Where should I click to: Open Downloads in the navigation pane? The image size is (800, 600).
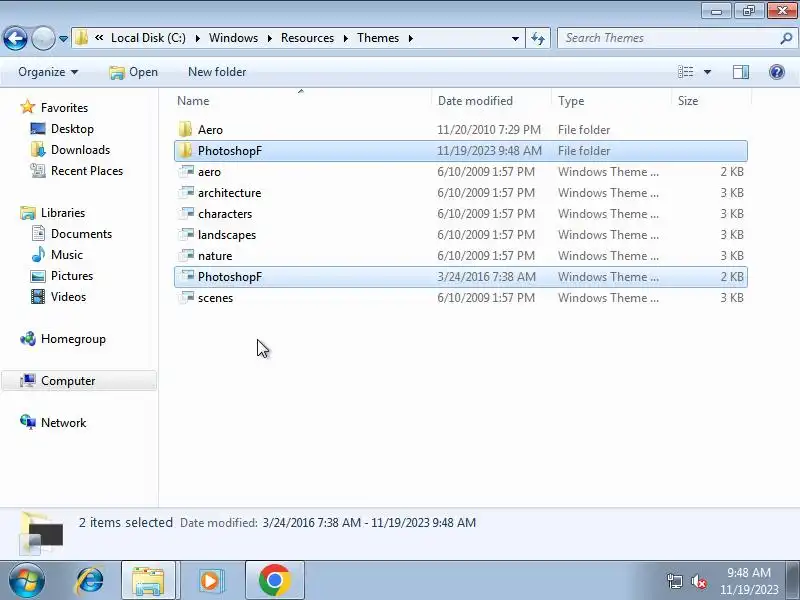[x=70, y=149]
